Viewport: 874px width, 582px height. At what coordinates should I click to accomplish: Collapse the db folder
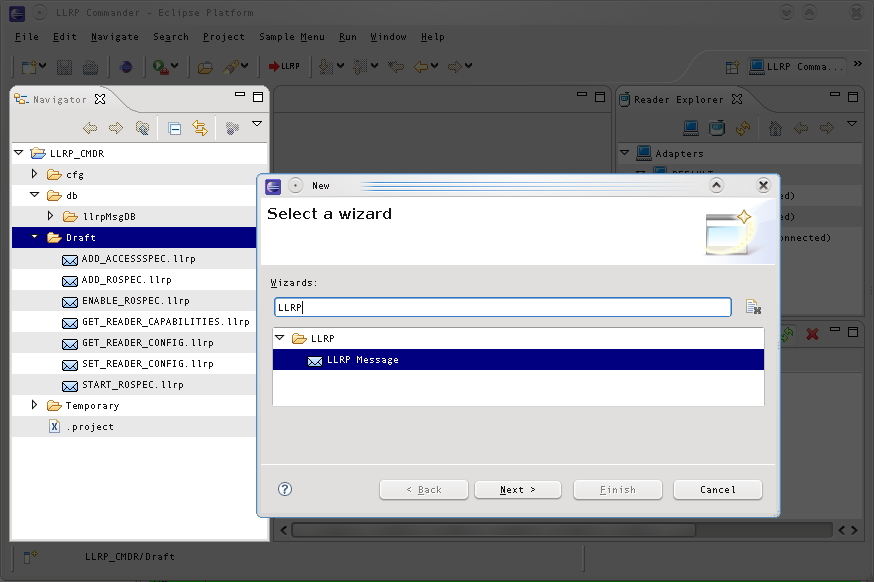[35, 195]
